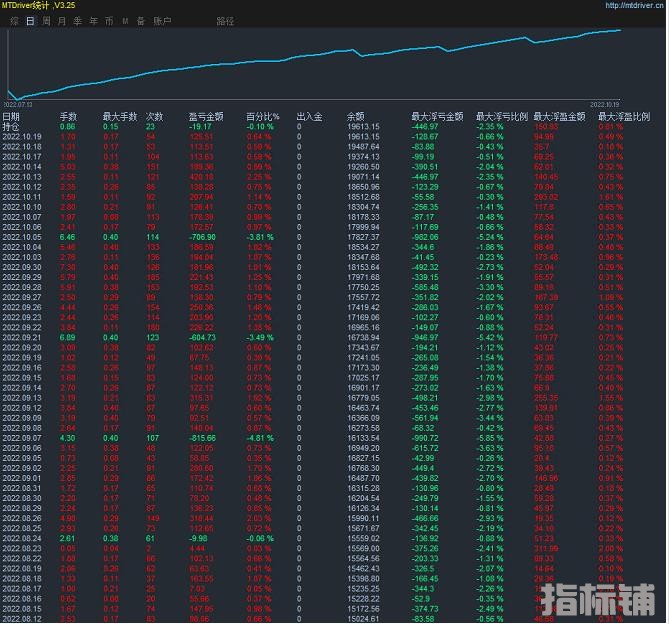Click the 日期 column header
The width and height of the screenshot is (669, 624).
[x=12, y=117]
